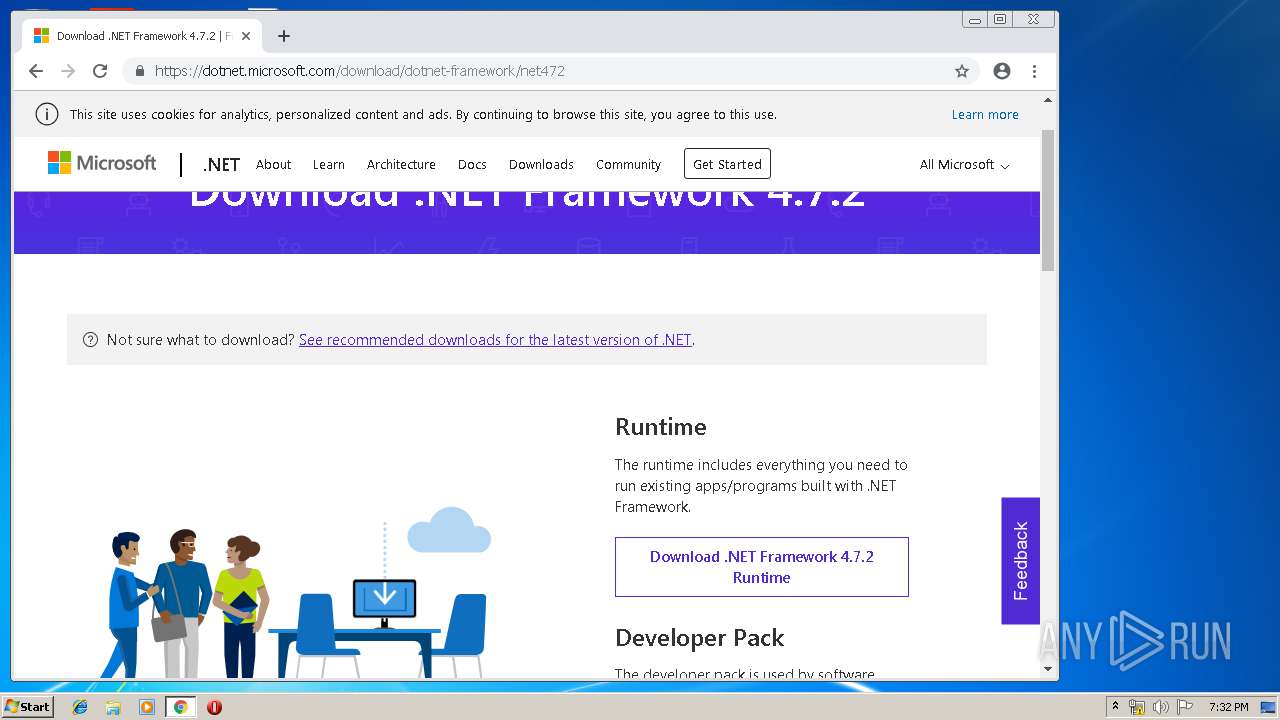This screenshot has width=1280, height=720.
Task: Click the question mark help icon
Action: pyautogui.click(x=90, y=339)
